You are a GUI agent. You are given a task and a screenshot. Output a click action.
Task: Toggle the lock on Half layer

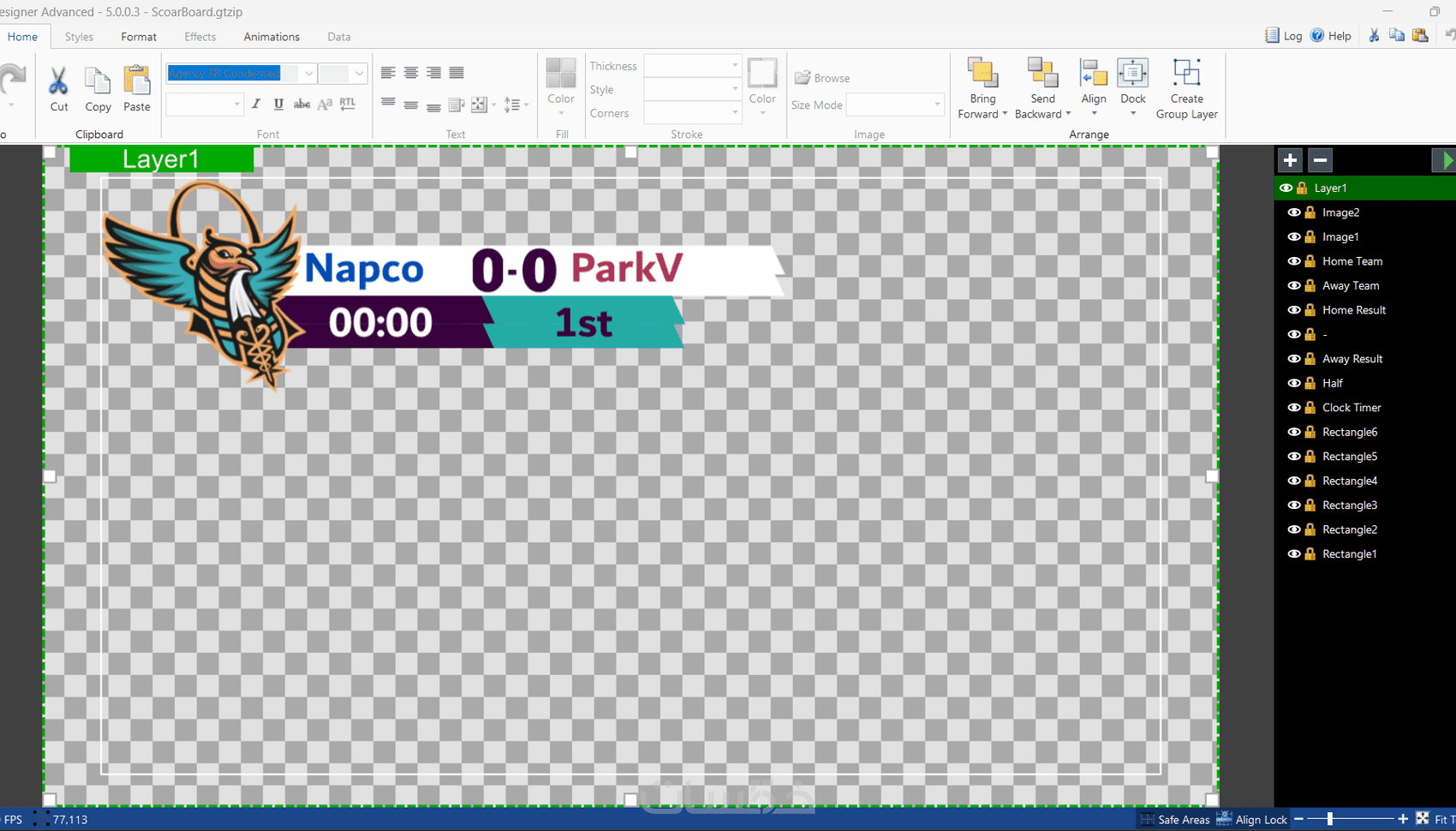pyautogui.click(x=1310, y=383)
